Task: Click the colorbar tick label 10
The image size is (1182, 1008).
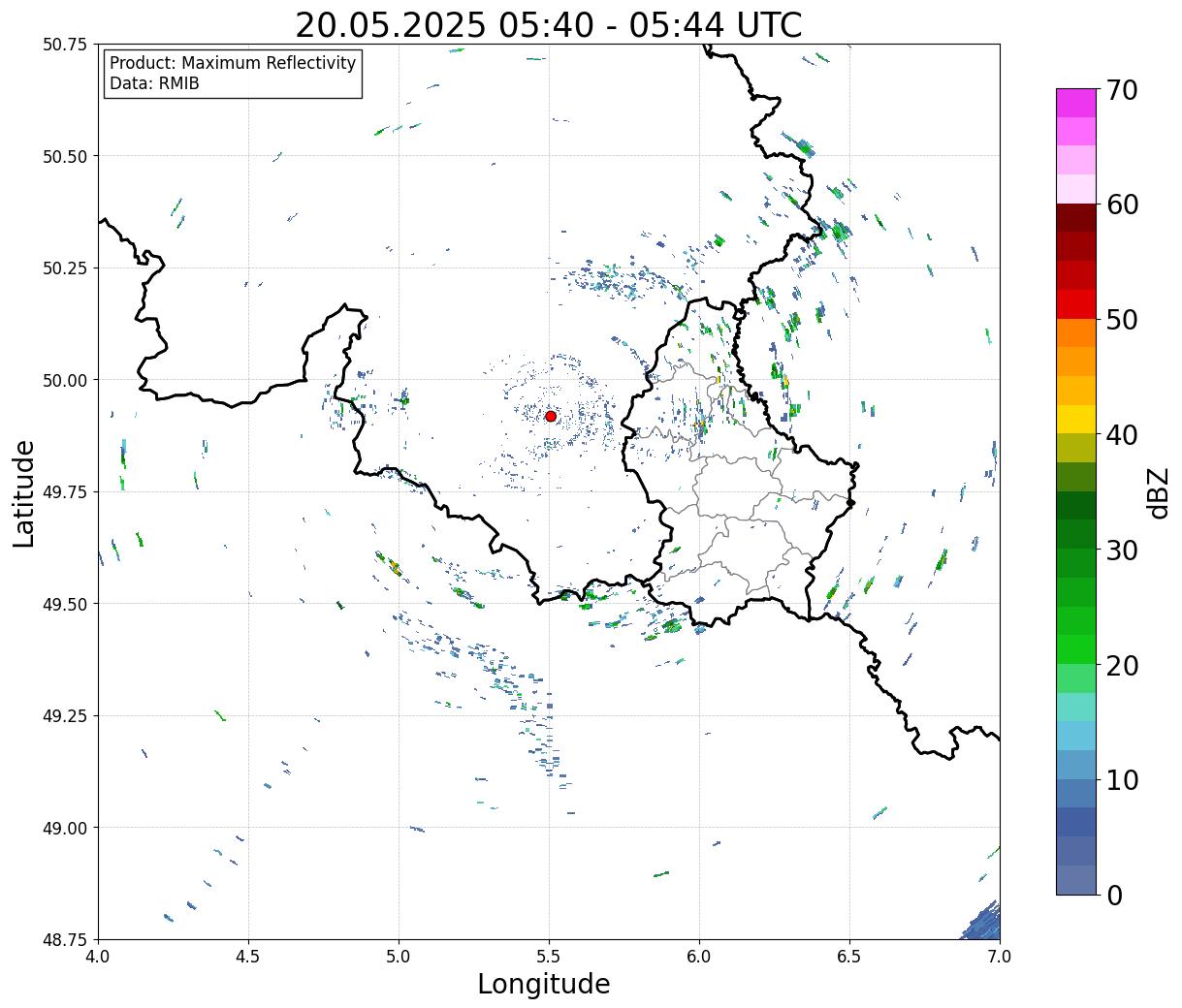Action: [x=1122, y=779]
